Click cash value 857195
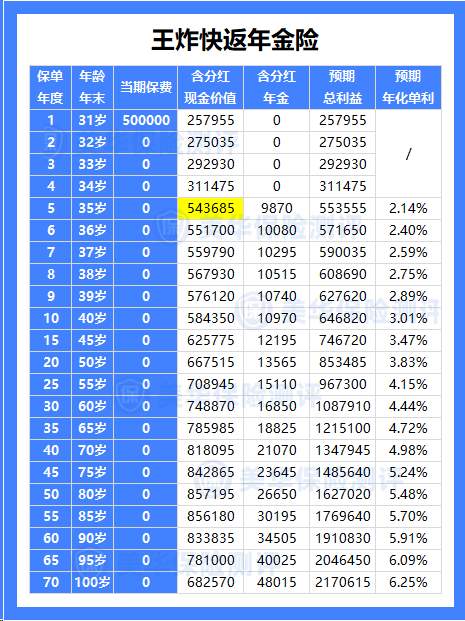This screenshot has height=621, width=465. coord(210,494)
